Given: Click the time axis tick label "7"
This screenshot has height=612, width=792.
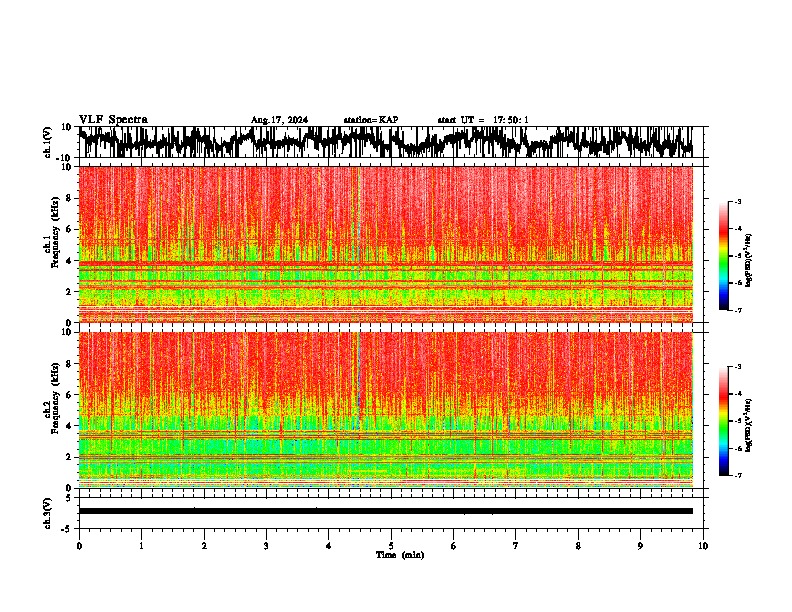Looking at the screenshot, I should pyautogui.click(x=516, y=546).
